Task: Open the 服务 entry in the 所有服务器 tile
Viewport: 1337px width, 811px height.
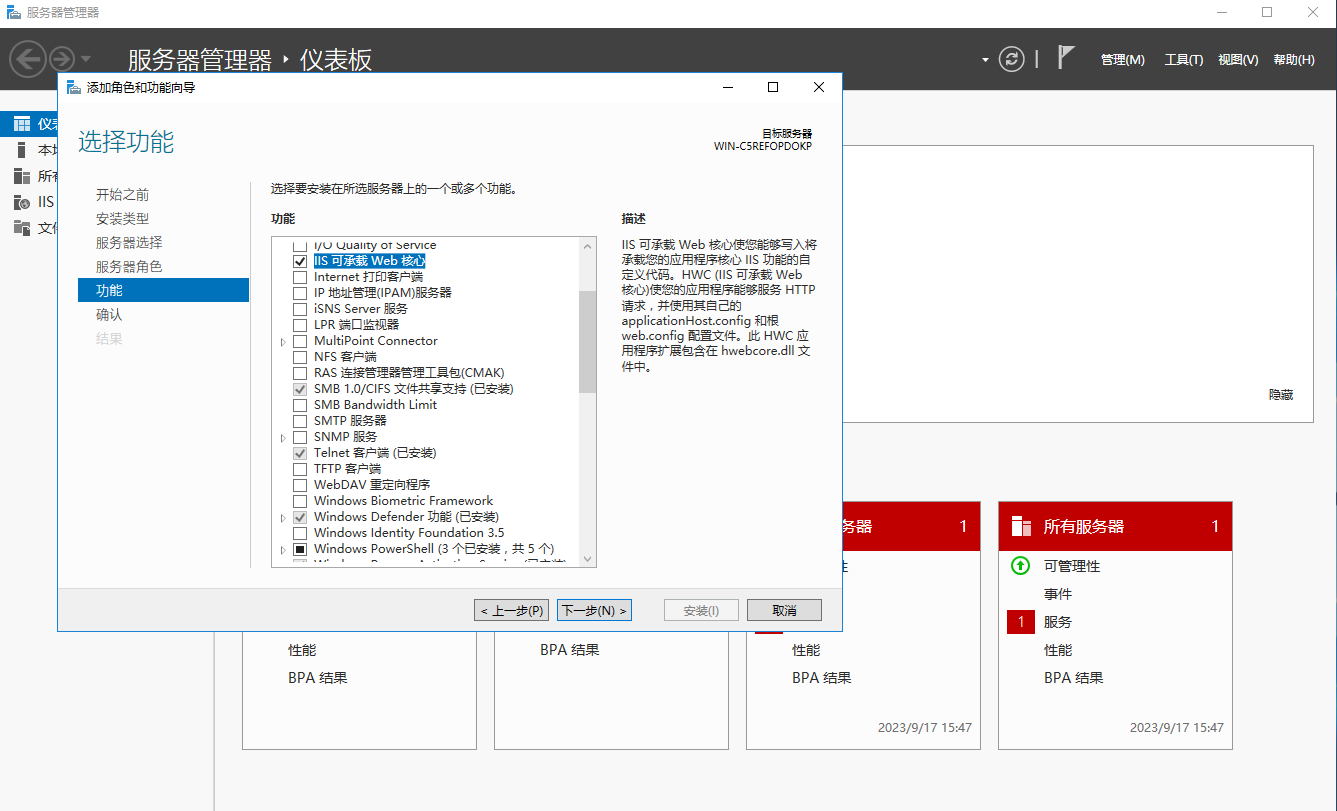Action: 1058,622
